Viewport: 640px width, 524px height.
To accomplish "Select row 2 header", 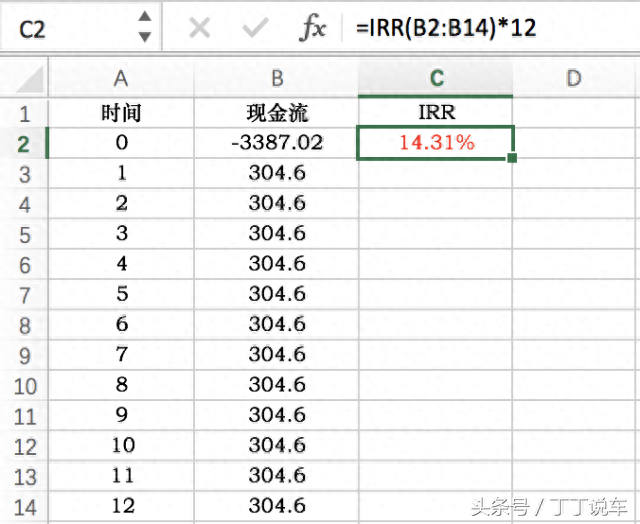I will coord(24,144).
